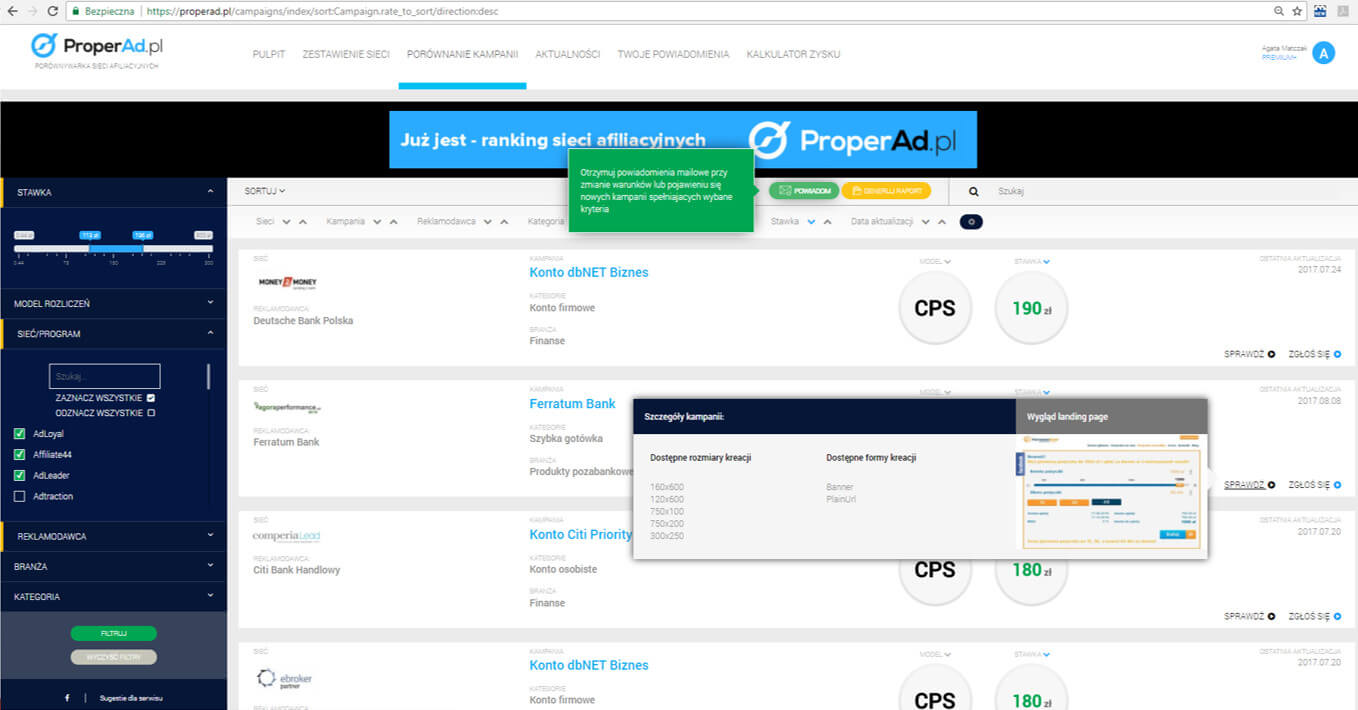Image resolution: width=1358 pixels, height=710 pixels.
Task: Open Stawka dropdown on Deutsche Bank card
Action: point(1032,262)
